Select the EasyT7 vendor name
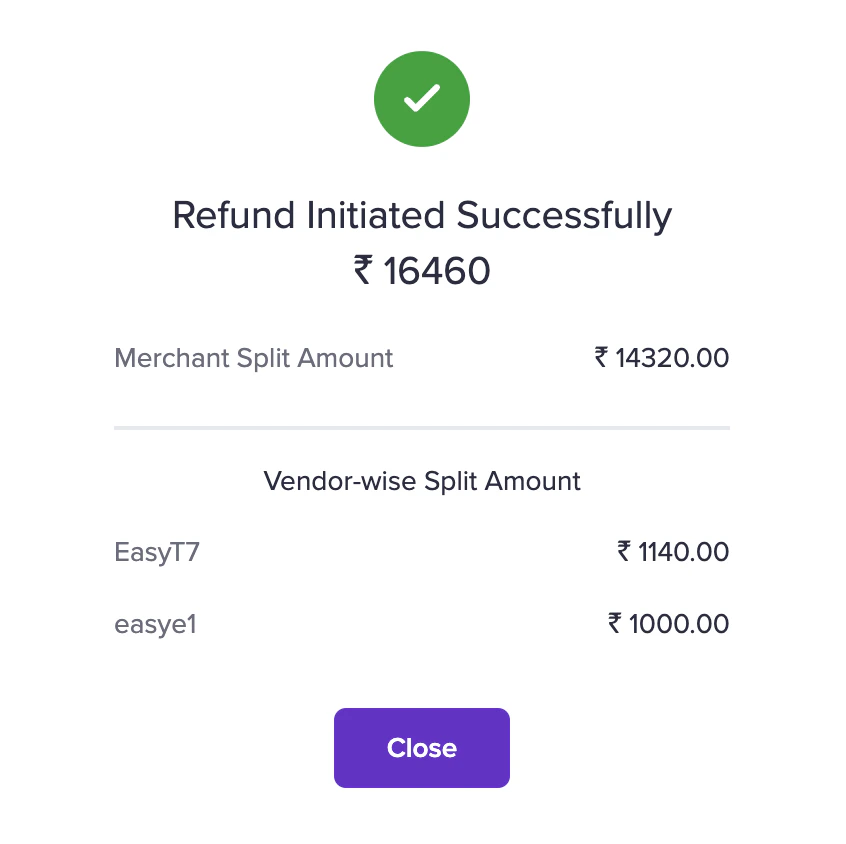Viewport: 846px width, 844px height. (157, 552)
